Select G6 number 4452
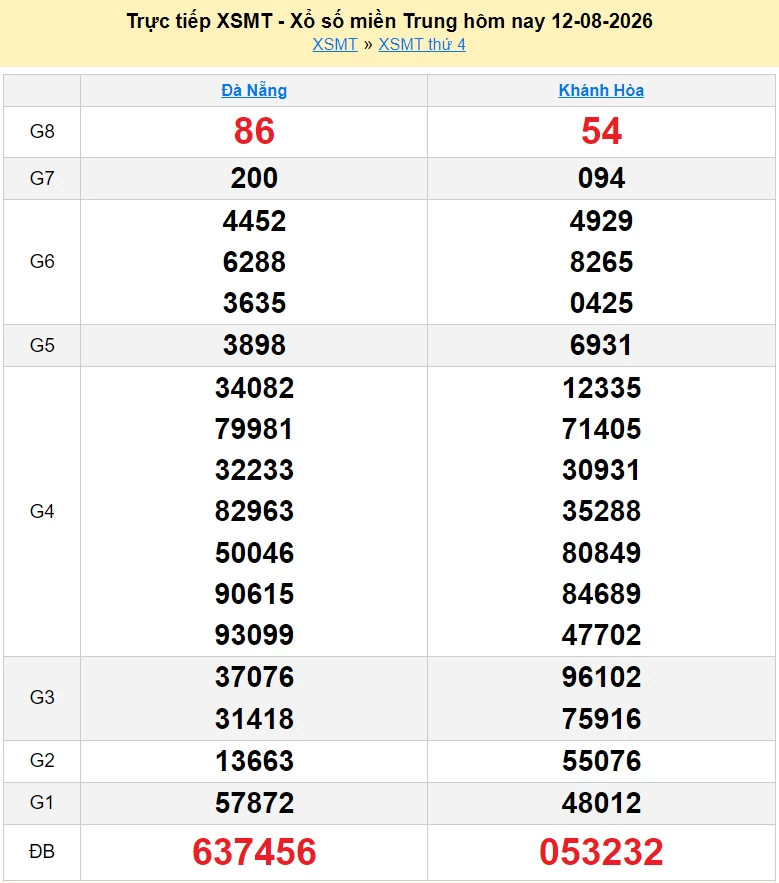The height and width of the screenshot is (883, 779). [254, 221]
